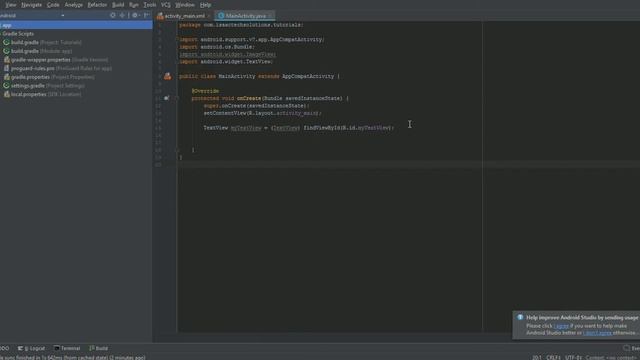The image size is (640, 360).
Task: Open the Build tool window
Action: tap(99, 348)
